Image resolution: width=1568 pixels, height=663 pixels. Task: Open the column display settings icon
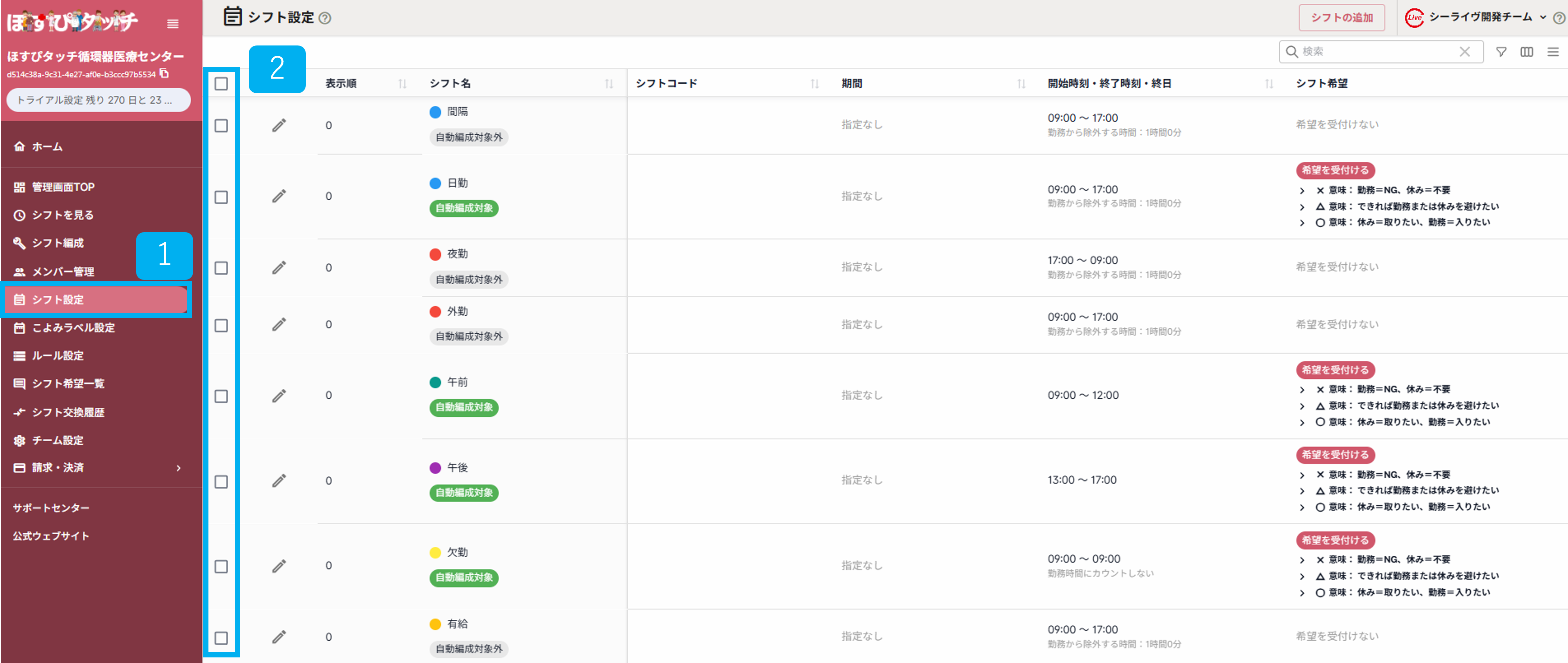(x=1527, y=52)
